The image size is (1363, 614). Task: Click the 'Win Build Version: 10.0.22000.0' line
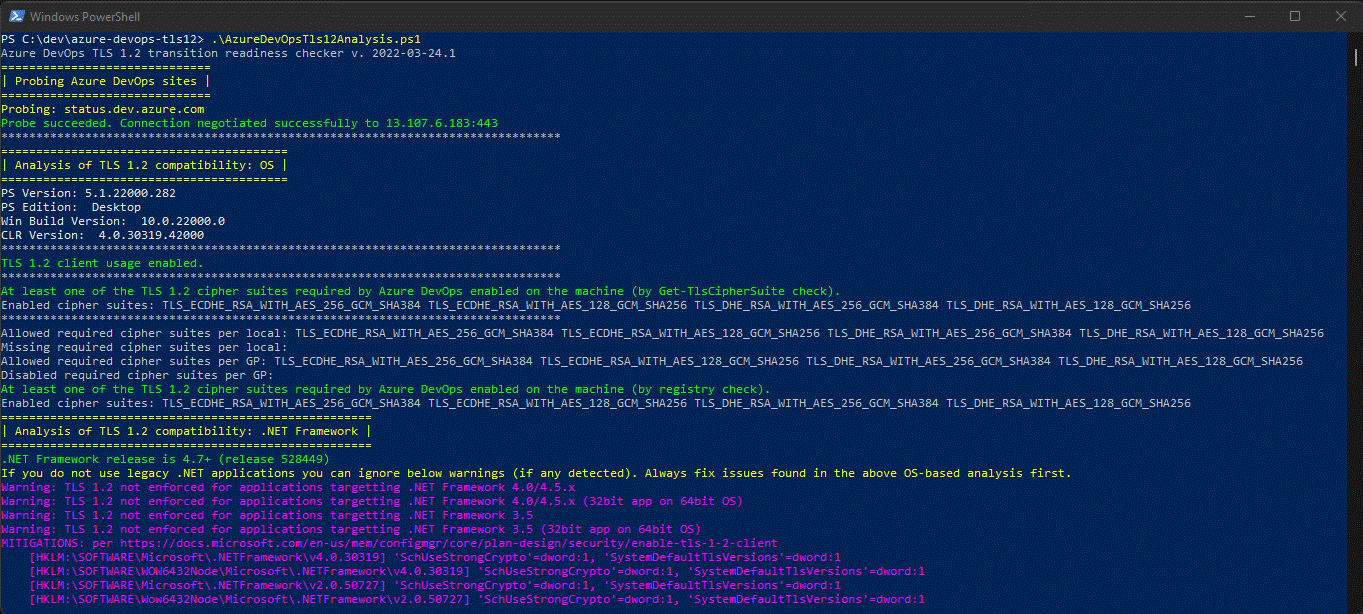click(x=113, y=221)
